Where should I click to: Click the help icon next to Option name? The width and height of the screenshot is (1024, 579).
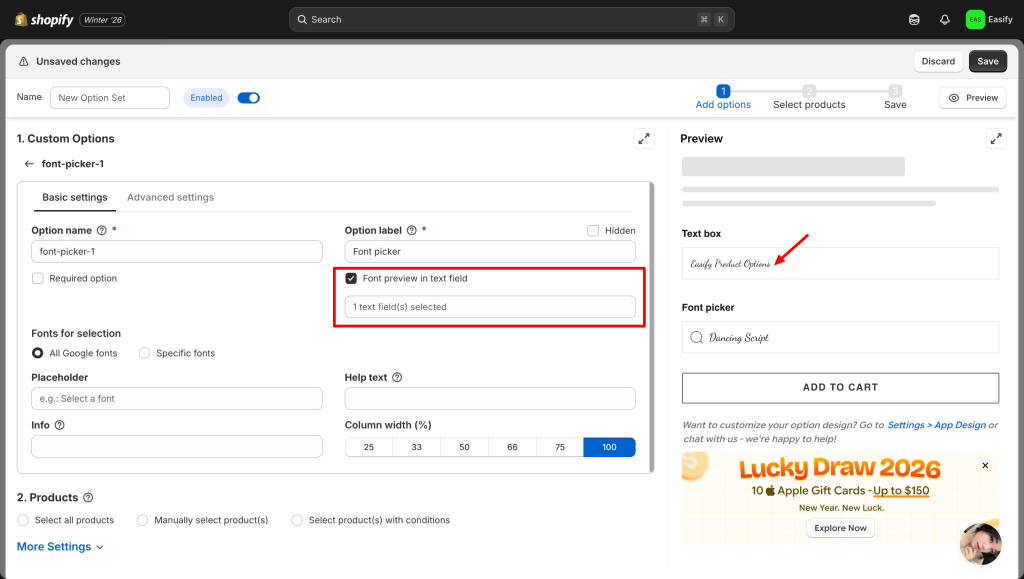pyautogui.click(x=102, y=230)
